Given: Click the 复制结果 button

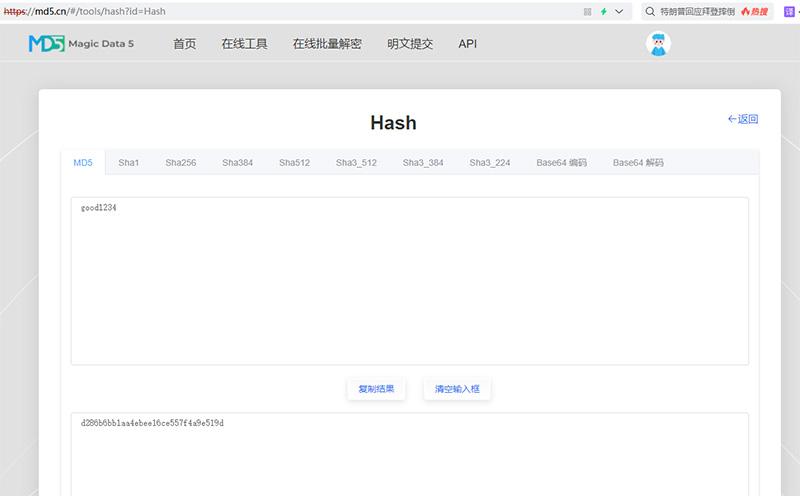Looking at the screenshot, I should tap(376, 389).
